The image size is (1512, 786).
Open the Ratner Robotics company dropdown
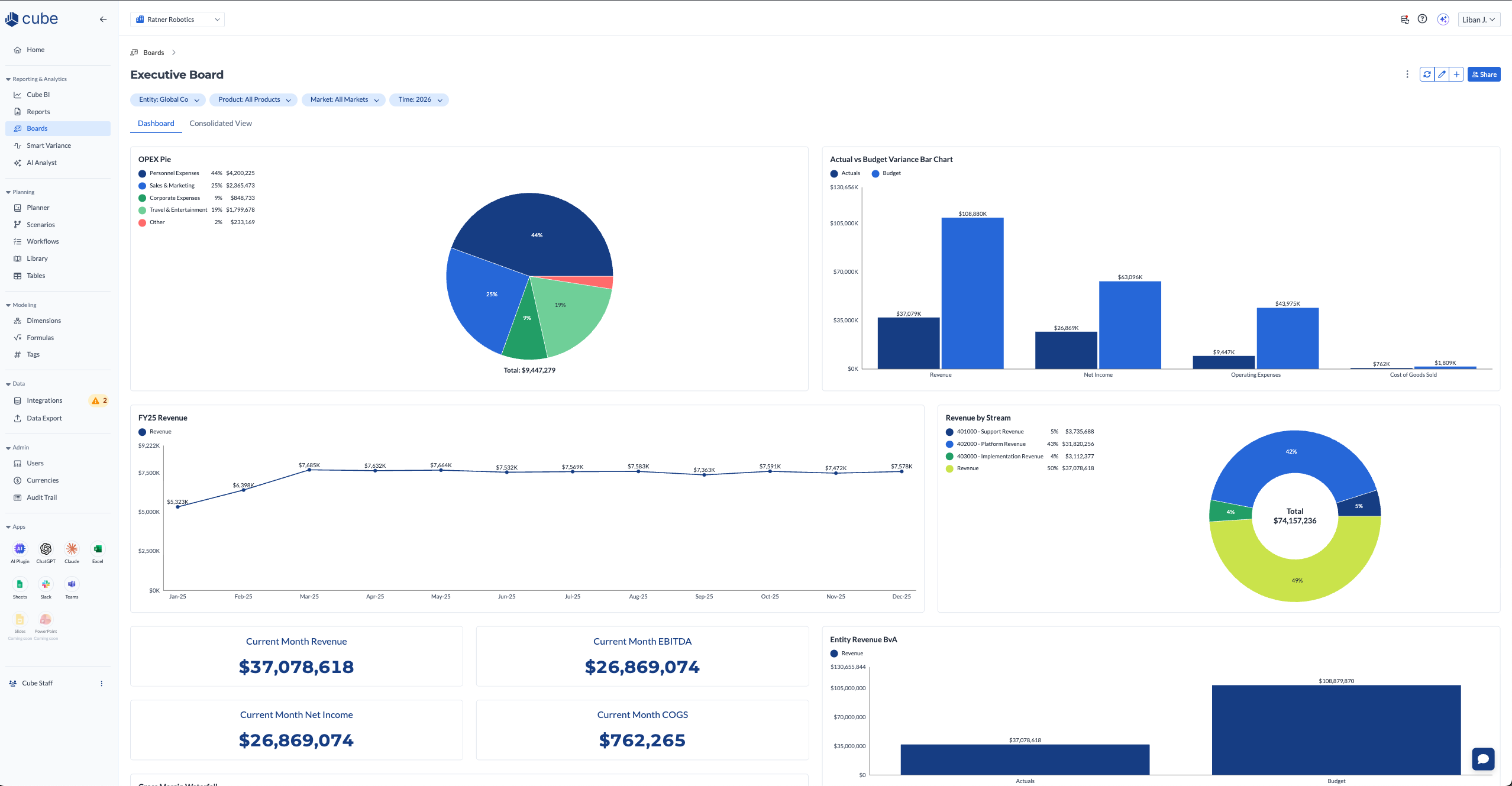point(177,20)
